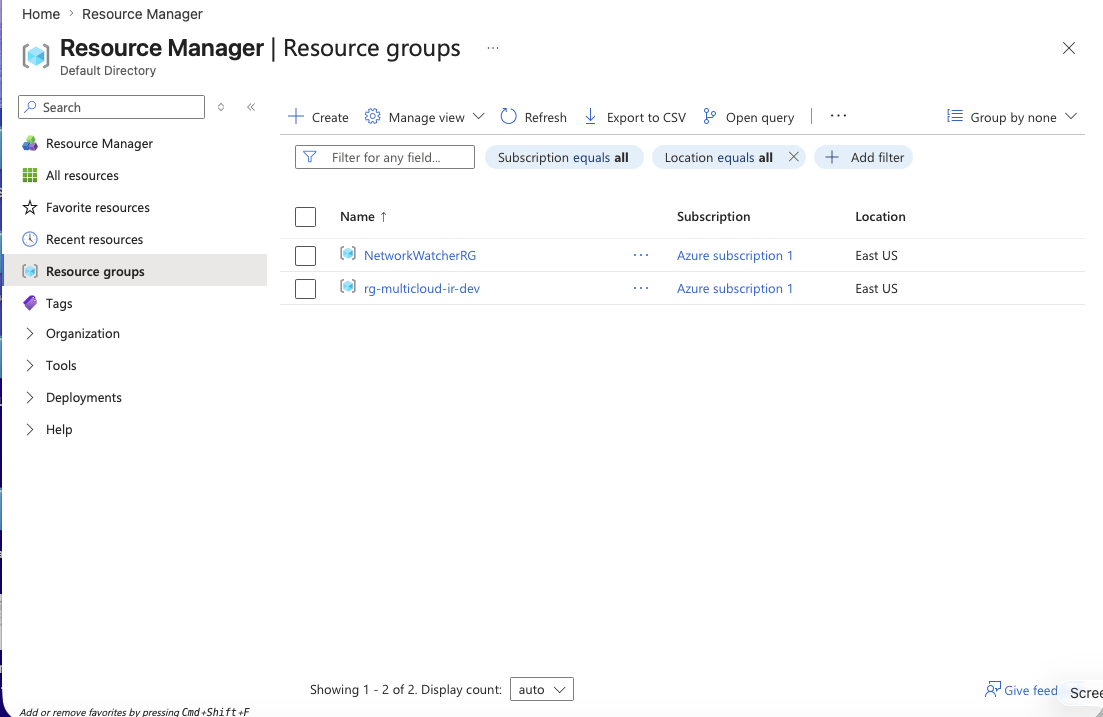The height and width of the screenshot is (717, 1103).
Task: Sort by the Subscription column header
Action: pos(713,217)
